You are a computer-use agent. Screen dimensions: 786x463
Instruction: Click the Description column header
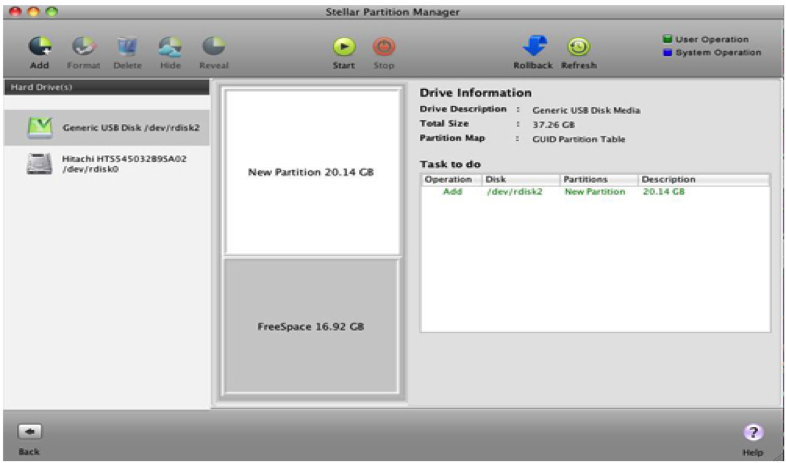704,179
